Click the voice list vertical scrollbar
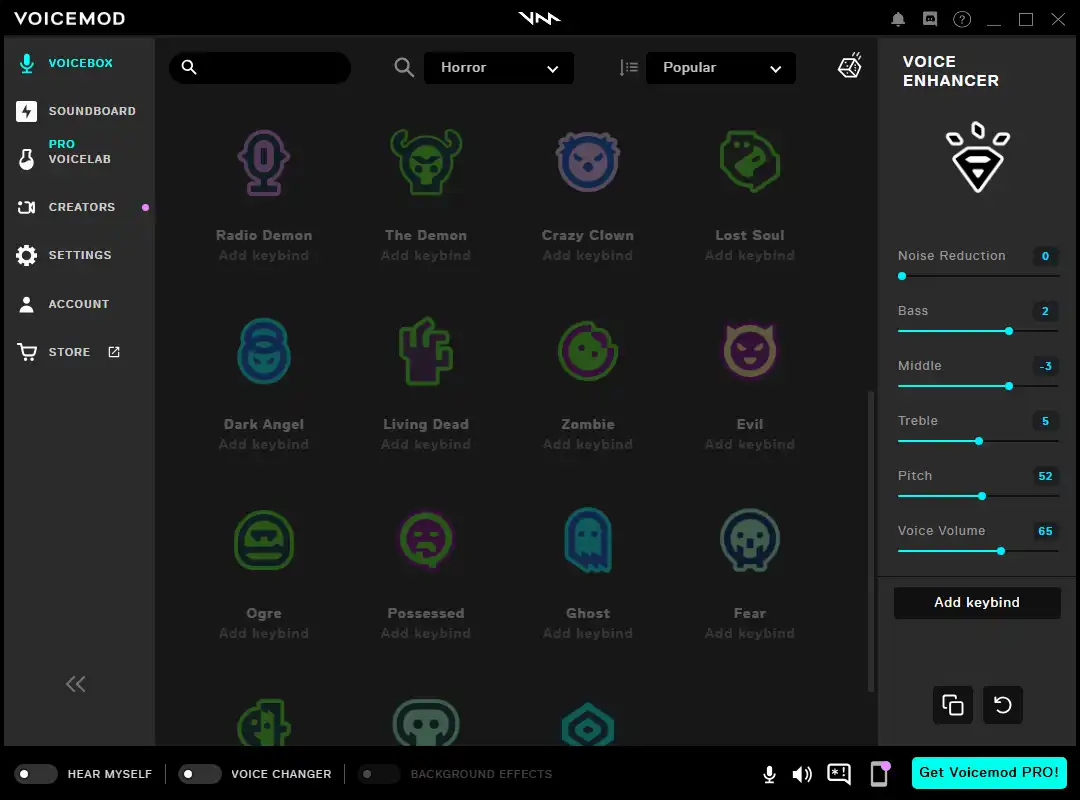Screen dimensions: 1080x800 [x=871, y=541]
